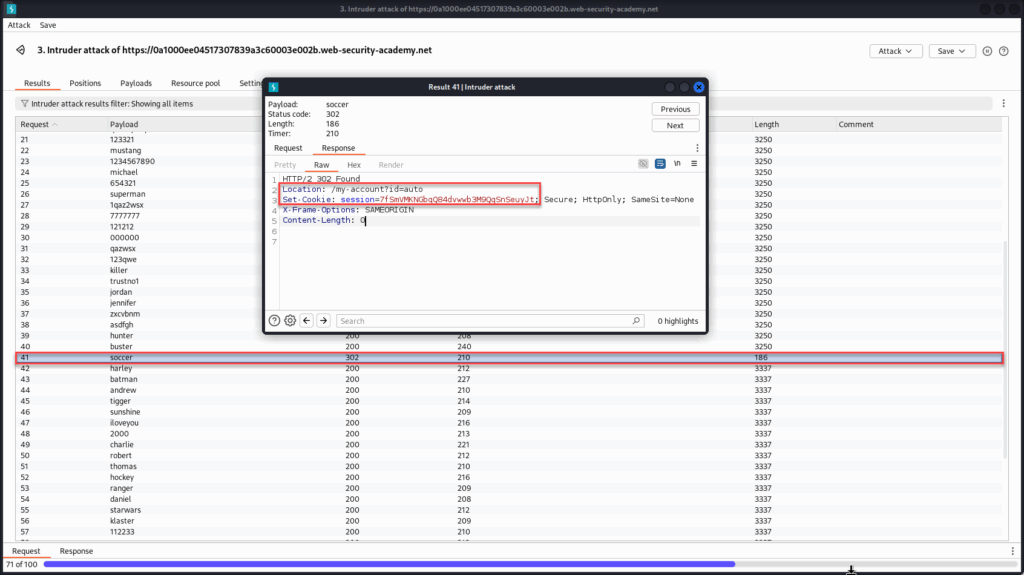Select the Raw view tab
Viewport: 1024px width, 575px height.
321,165
